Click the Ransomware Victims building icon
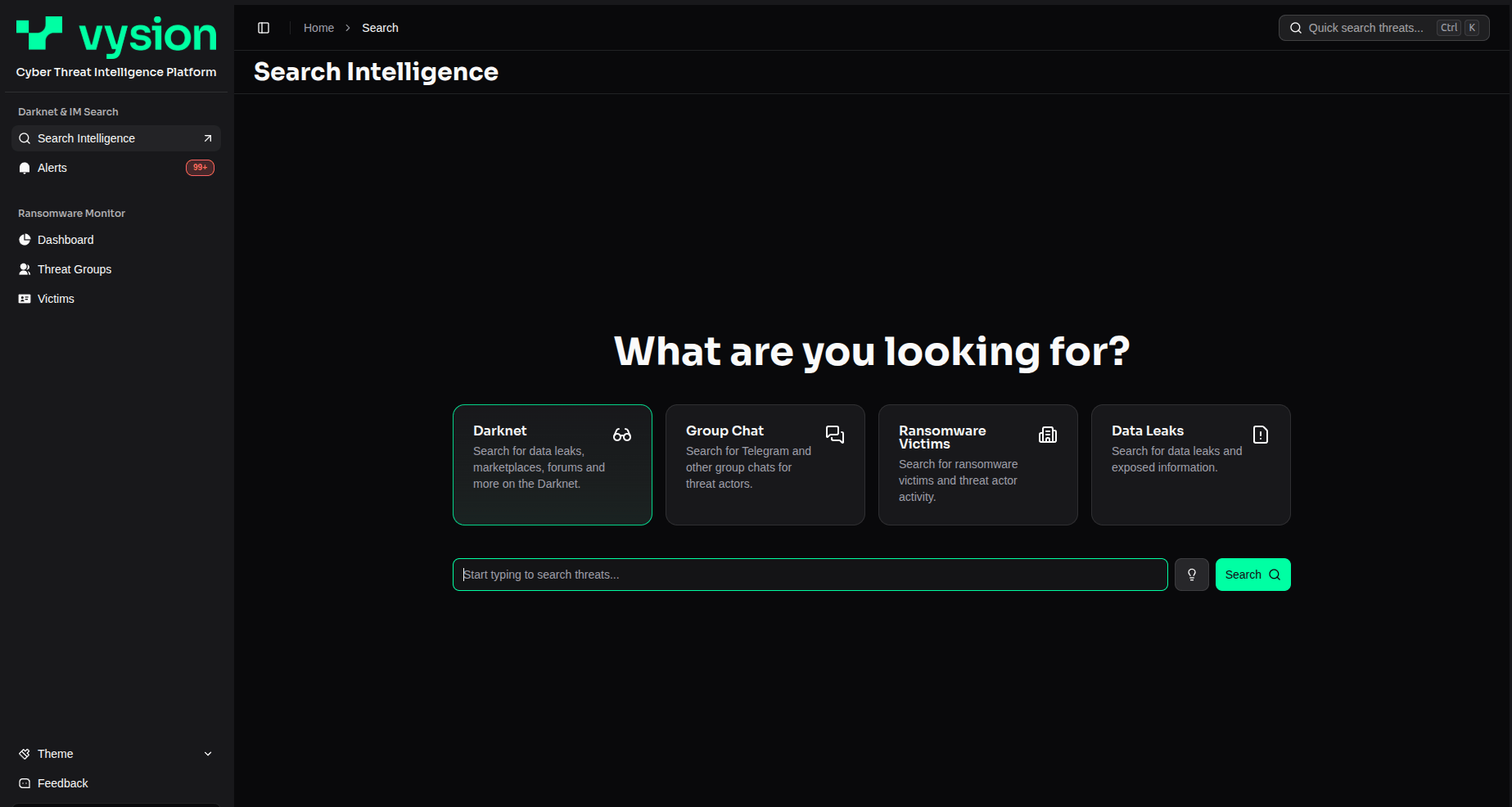The image size is (1512, 807). [1048, 435]
